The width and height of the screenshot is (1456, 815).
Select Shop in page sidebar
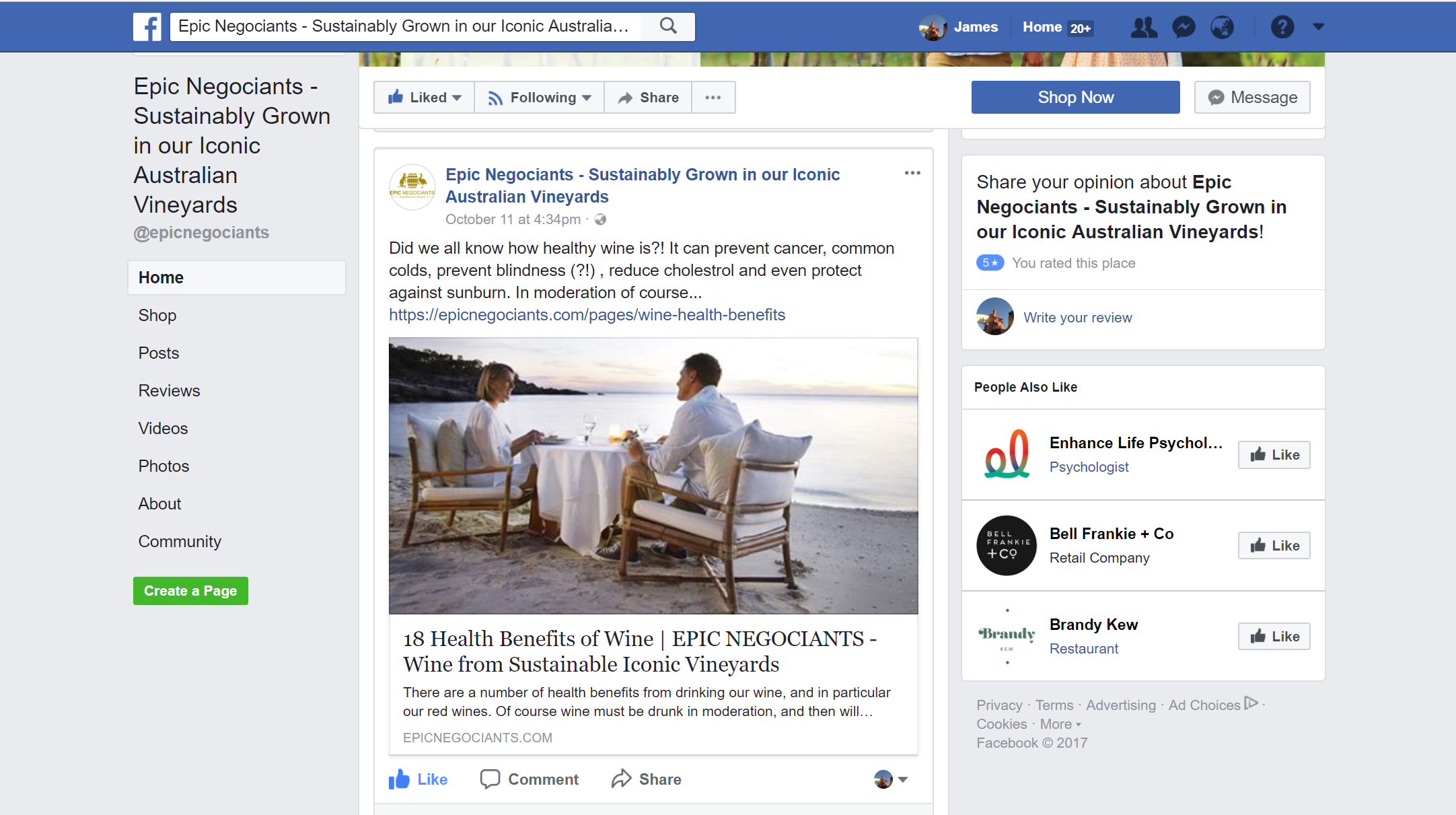point(157,315)
